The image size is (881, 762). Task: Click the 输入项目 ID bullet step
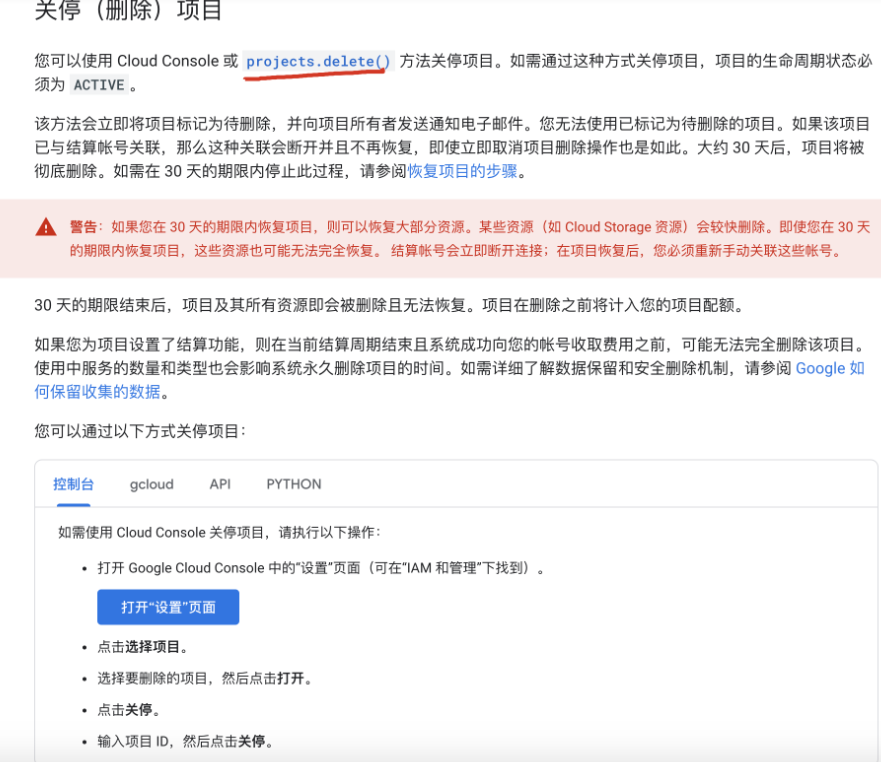pyautogui.click(x=185, y=742)
